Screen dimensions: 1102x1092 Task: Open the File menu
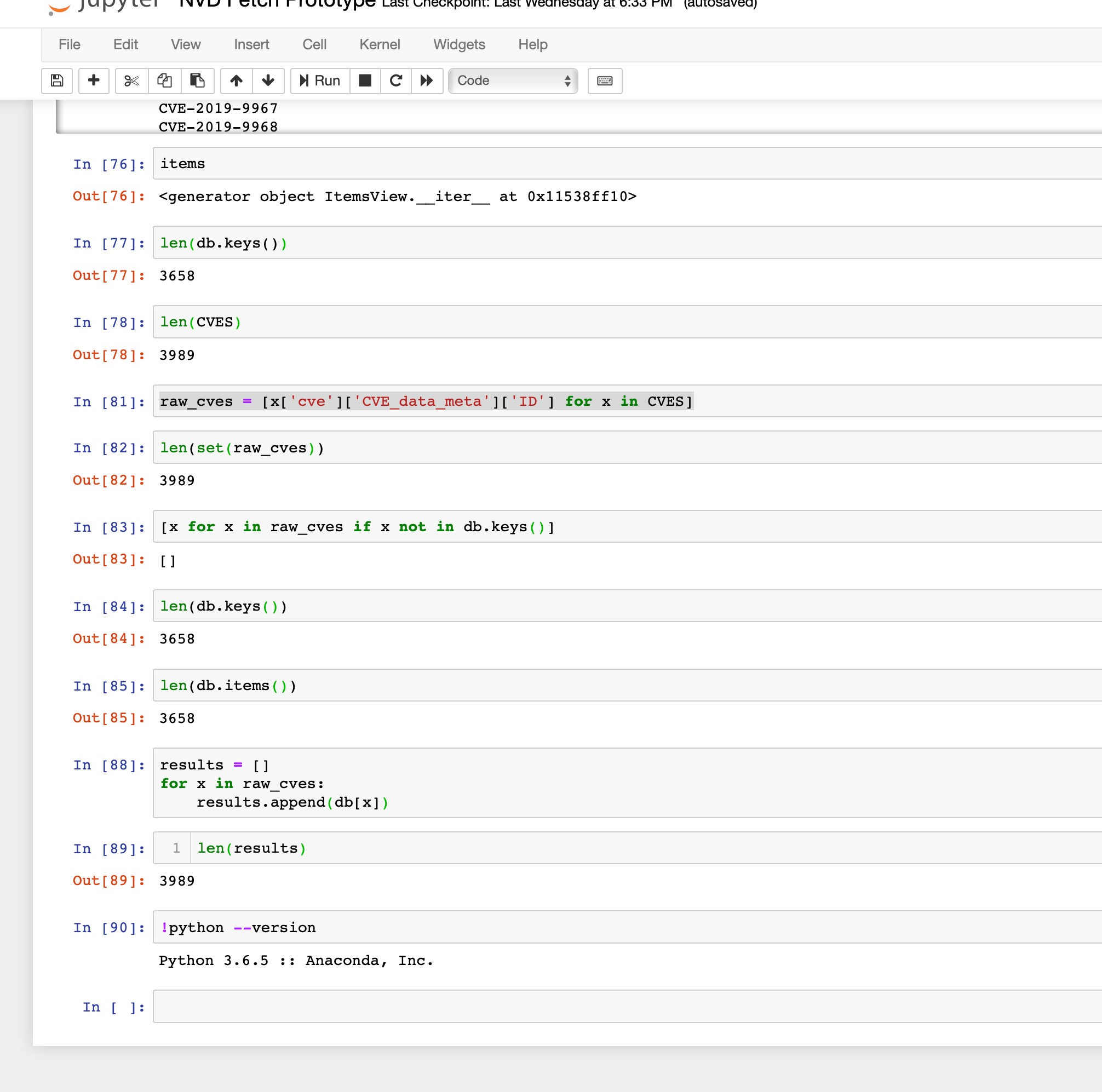pyautogui.click(x=68, y=44)
